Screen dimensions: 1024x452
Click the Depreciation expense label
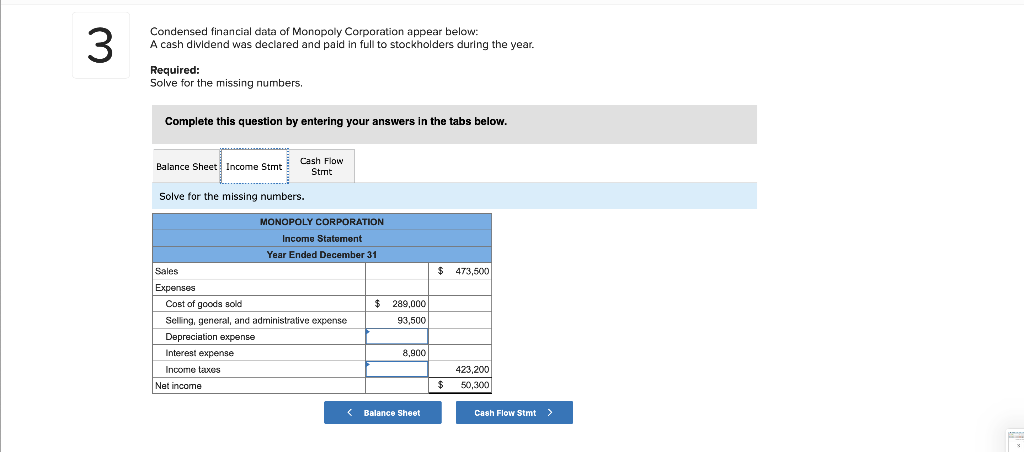coord(210,336)
